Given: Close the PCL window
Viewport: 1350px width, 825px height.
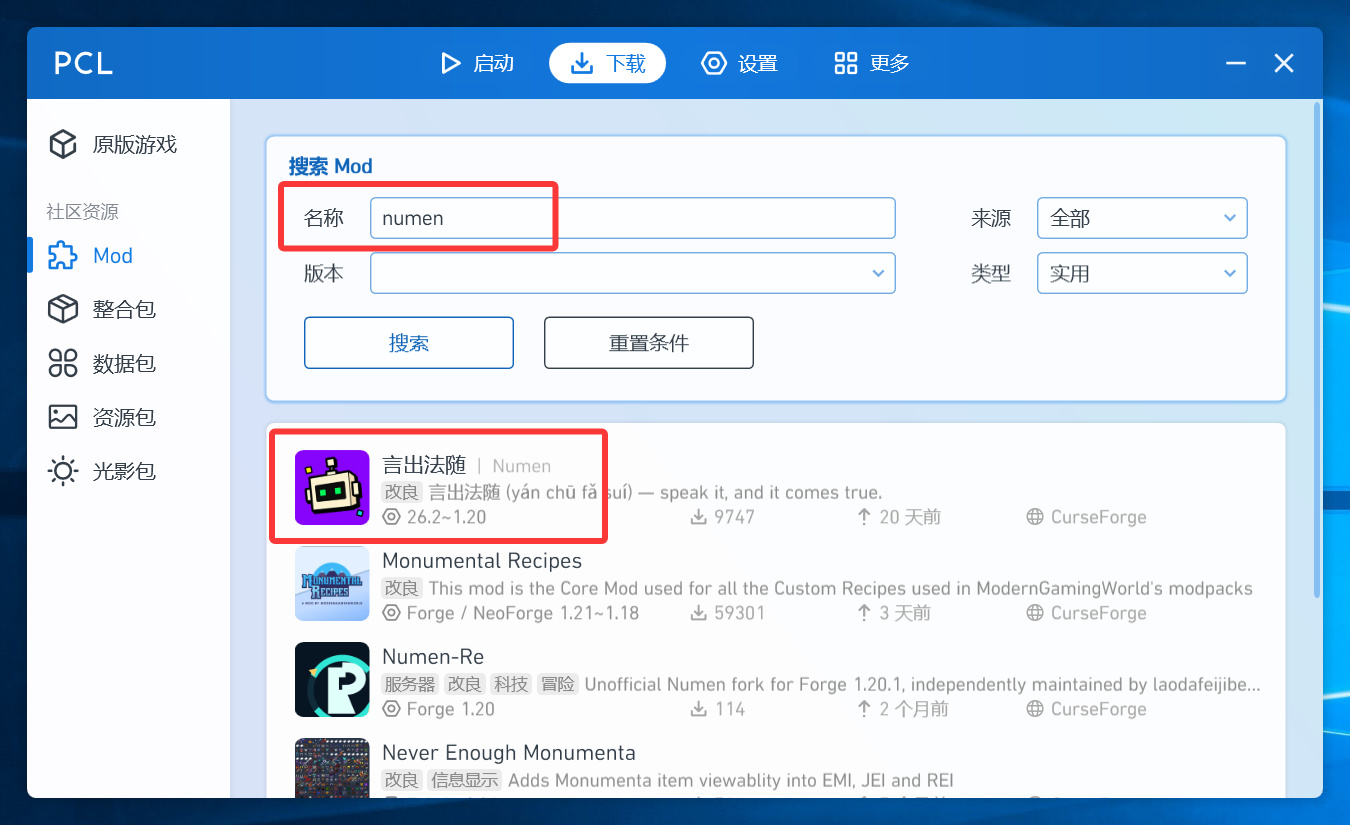Looking at the screenshot, I should point(1284,64).
